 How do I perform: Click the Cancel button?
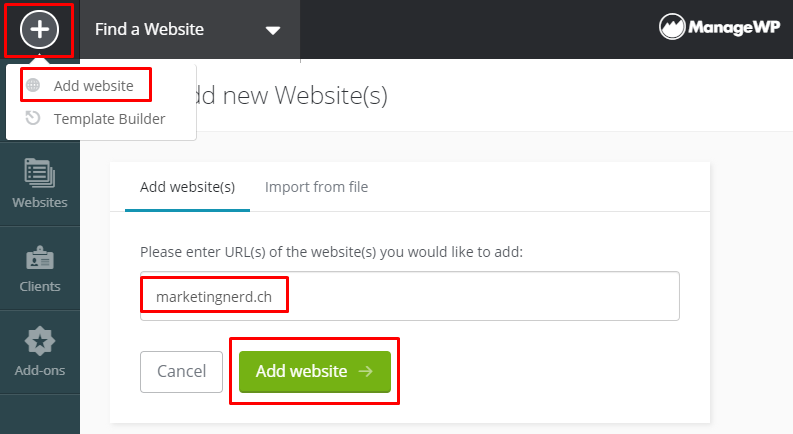(182, 372)
